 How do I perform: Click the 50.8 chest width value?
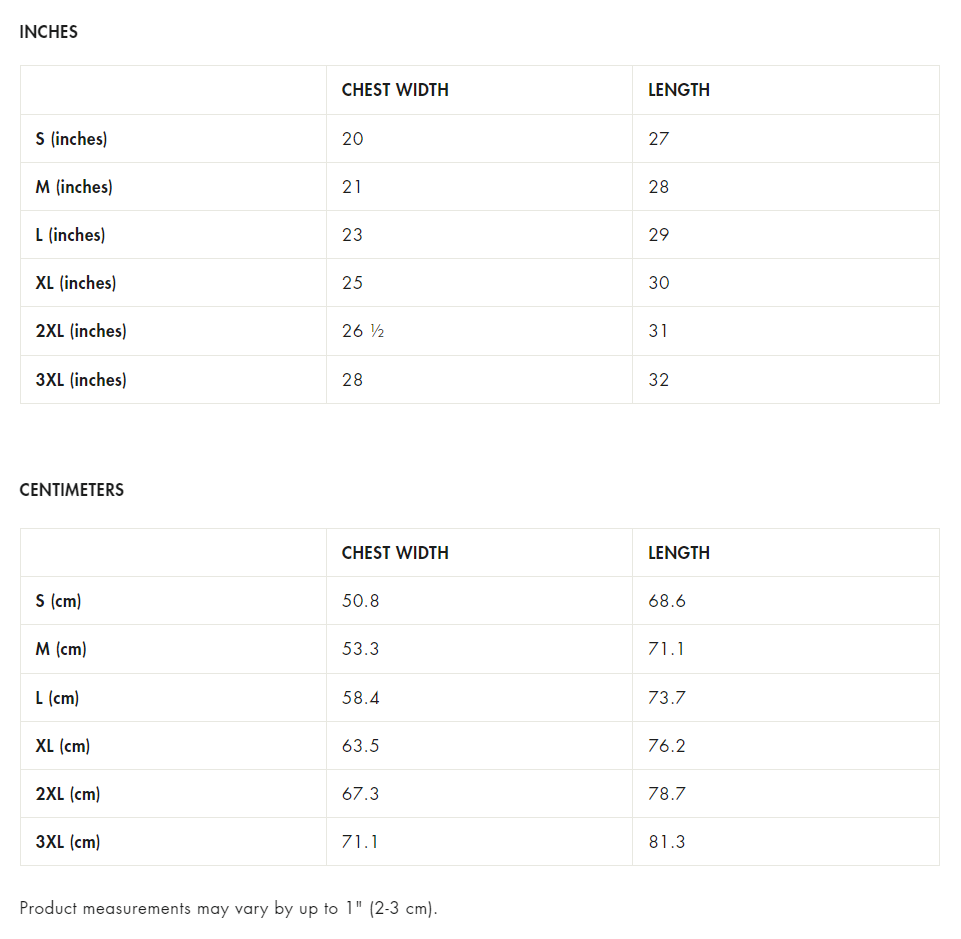point(360,601)
